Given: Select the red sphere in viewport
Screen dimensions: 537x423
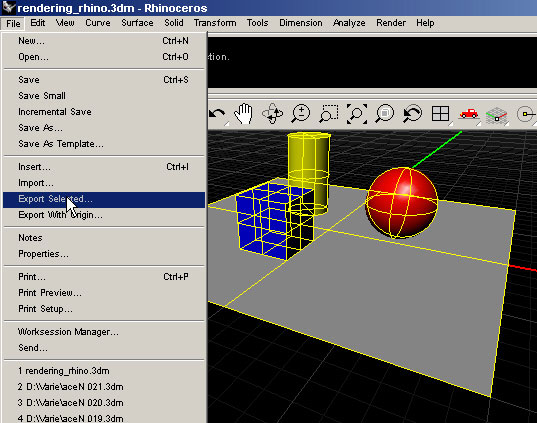Looking at the screenshot, I should [x=401, y=203].
